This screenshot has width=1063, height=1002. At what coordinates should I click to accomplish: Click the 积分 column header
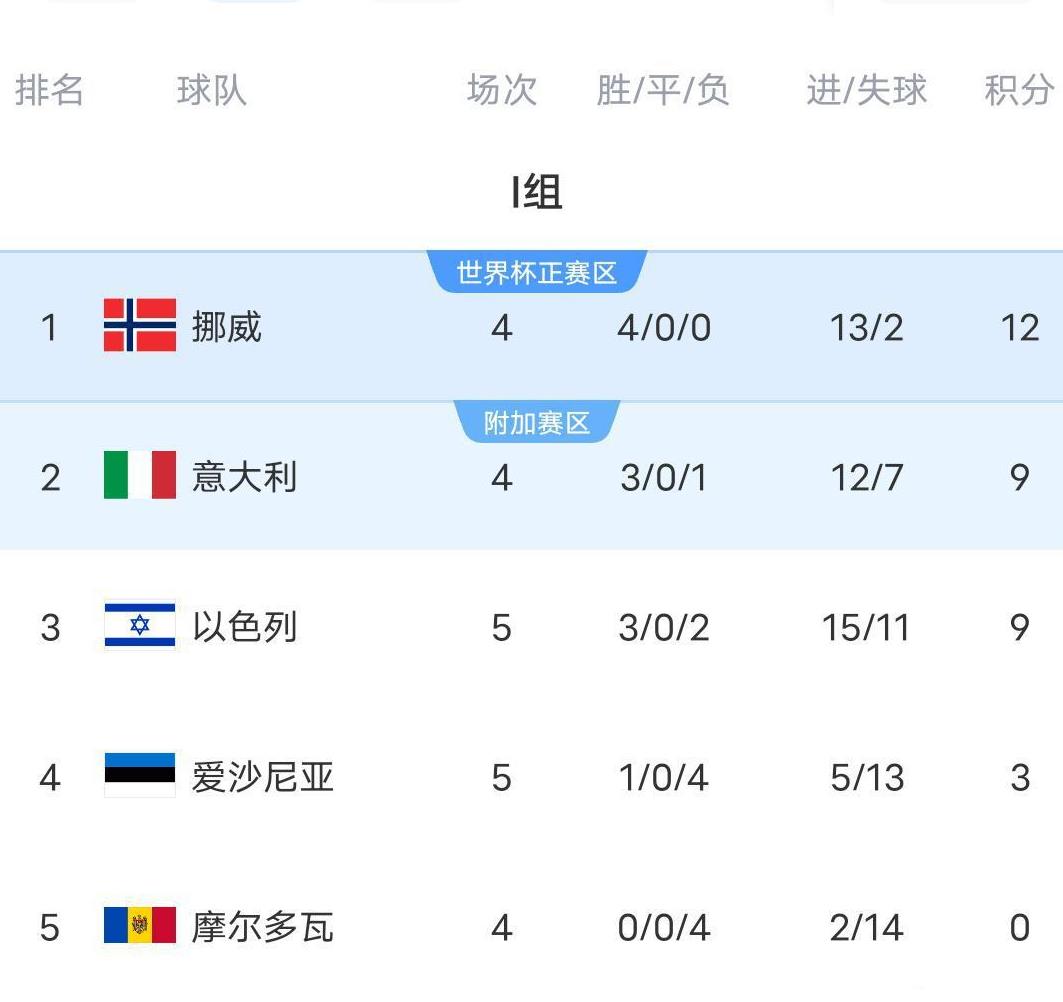click(x=1018, y=91)
